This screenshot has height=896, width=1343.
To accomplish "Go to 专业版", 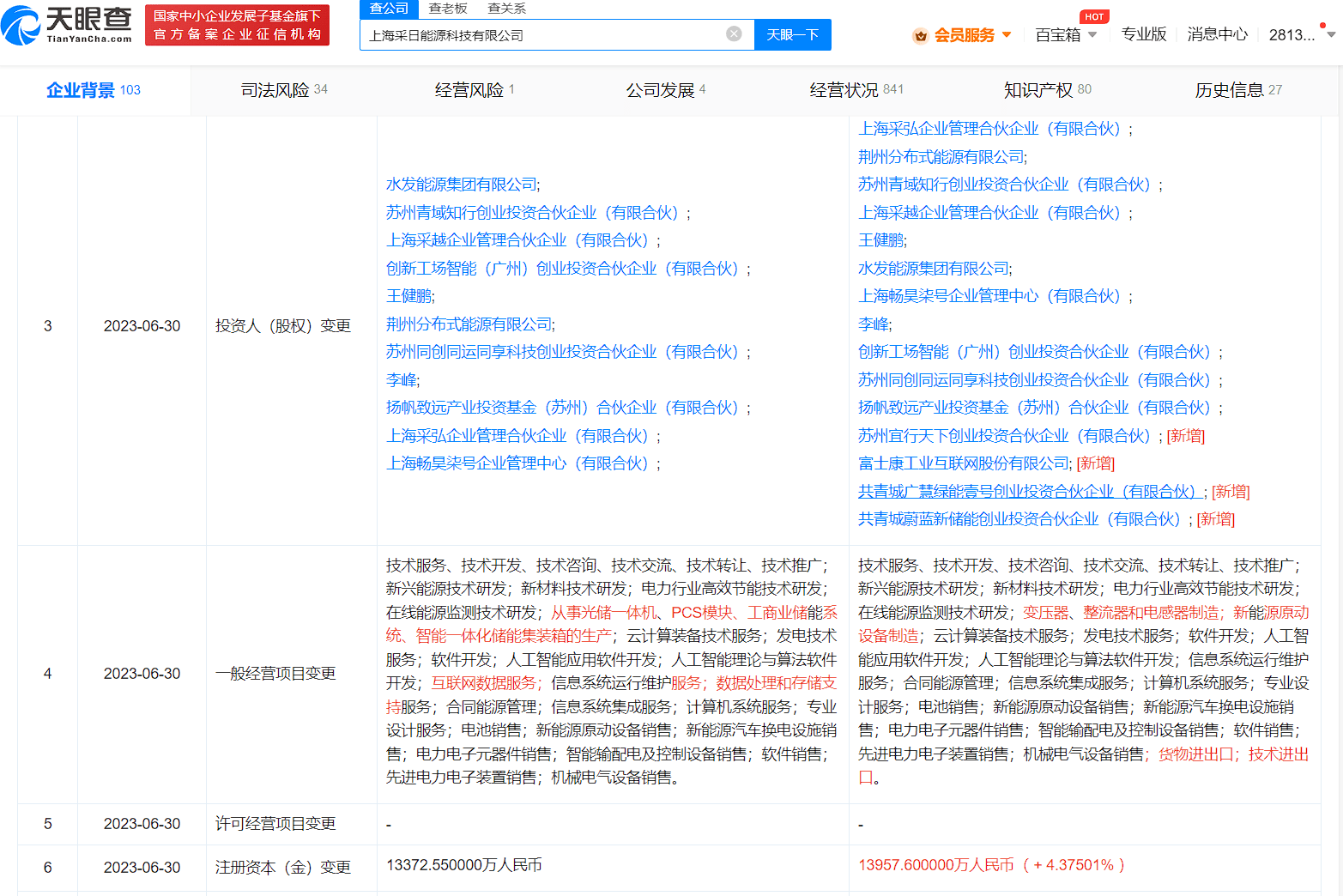I will (1144, 34).
